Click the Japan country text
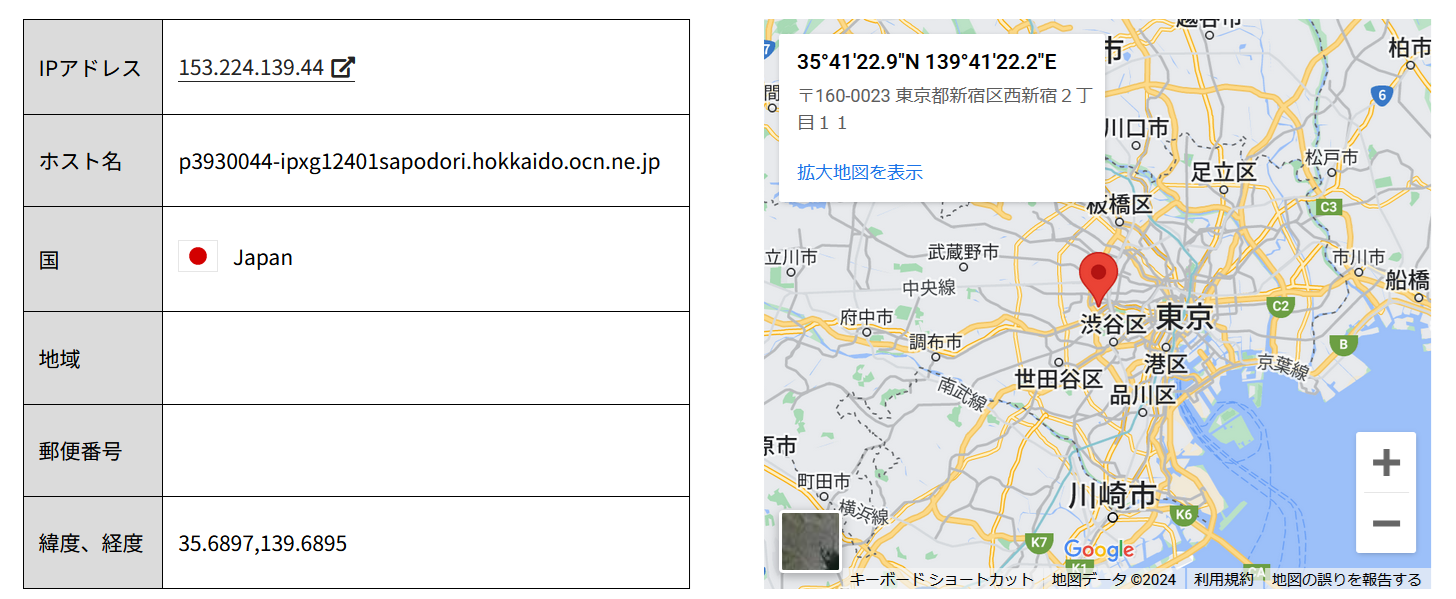Image resolution: width=1456 pixels, height=599 pixels. click(x=263, y=257)
